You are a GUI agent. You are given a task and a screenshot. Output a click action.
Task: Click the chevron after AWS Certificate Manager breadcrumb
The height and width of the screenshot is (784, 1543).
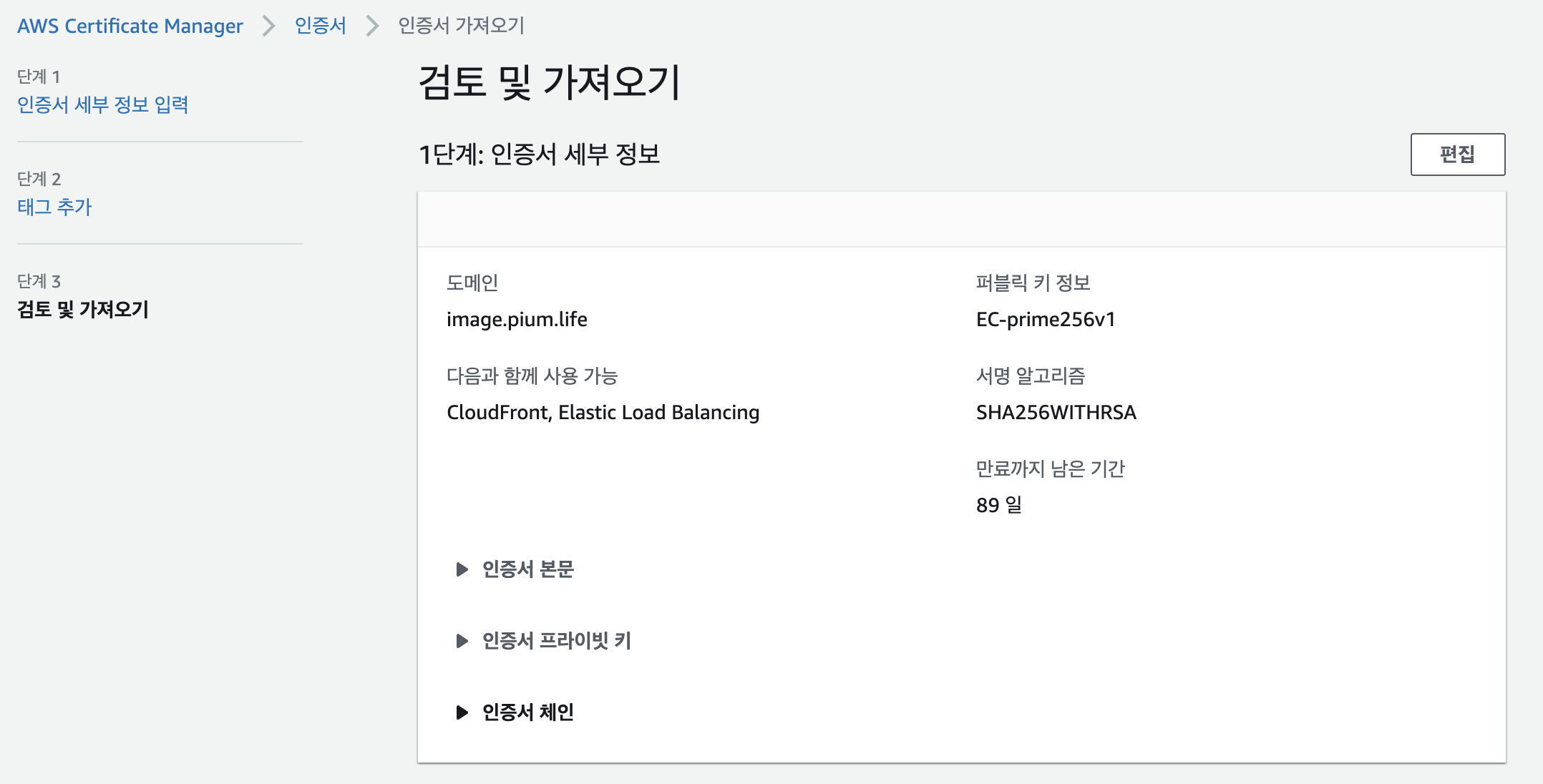pyautogui.click(x=268, y=26)
